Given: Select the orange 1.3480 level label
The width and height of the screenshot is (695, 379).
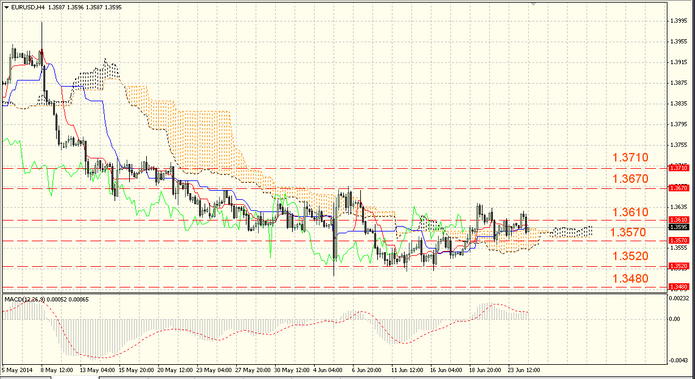Looking at the screenshot, I should 630,279.
